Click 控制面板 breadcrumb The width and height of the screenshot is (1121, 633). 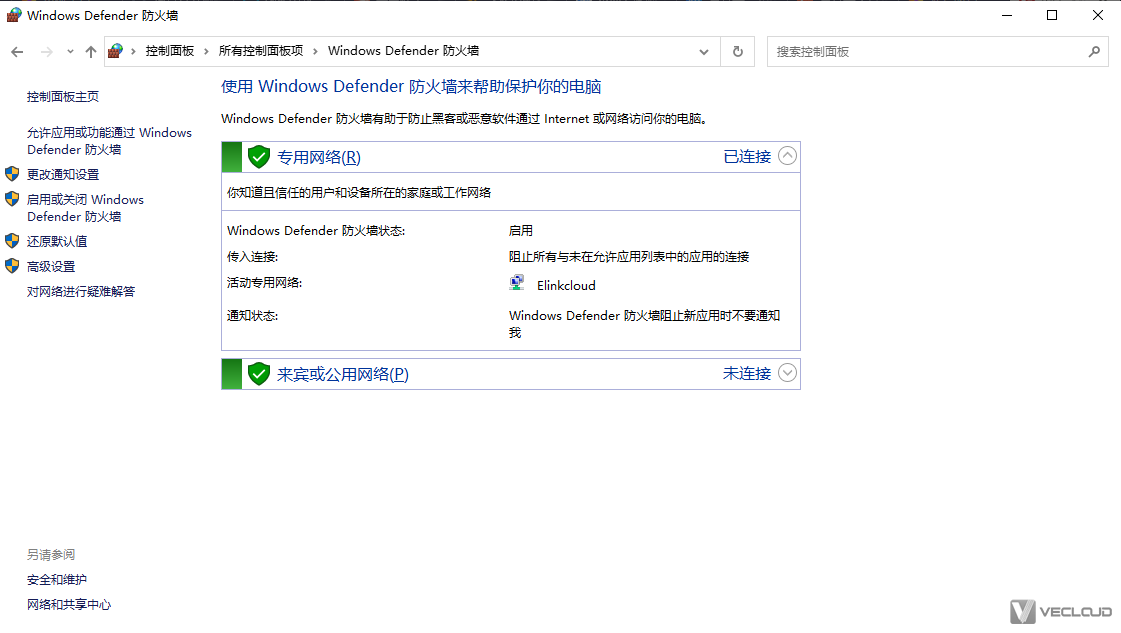coord(169,51)
